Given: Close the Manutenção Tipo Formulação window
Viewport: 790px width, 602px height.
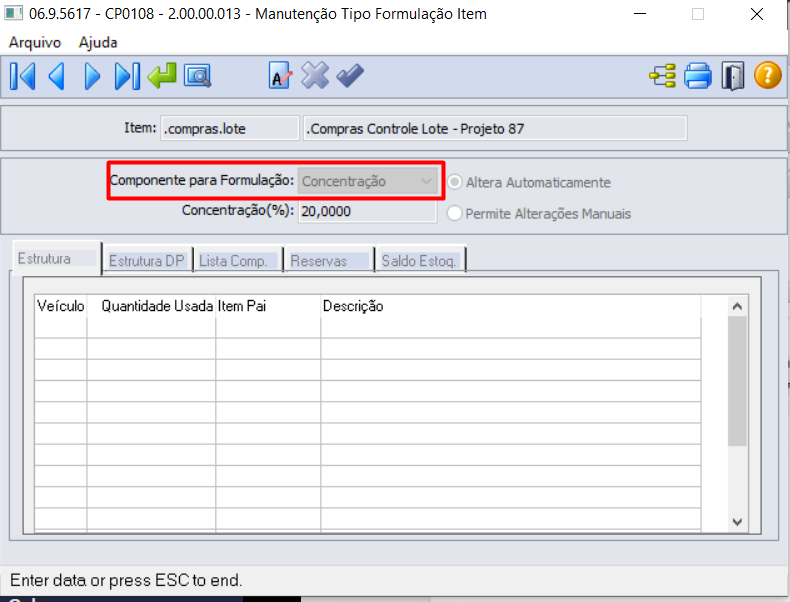Looking at the screenshot, I should 757,14.
